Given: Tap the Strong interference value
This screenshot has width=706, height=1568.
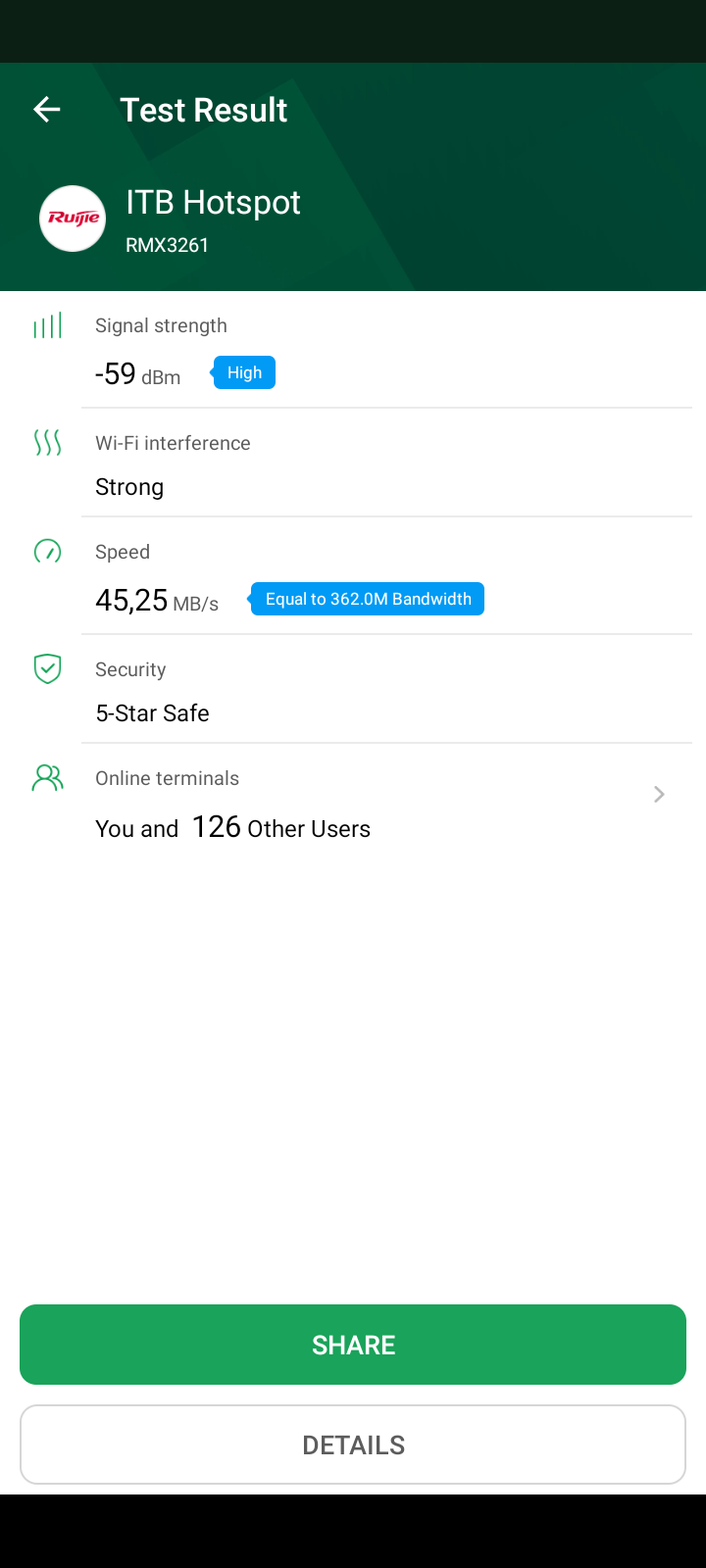Looking at the screenshot, I should tap(129, 487).
